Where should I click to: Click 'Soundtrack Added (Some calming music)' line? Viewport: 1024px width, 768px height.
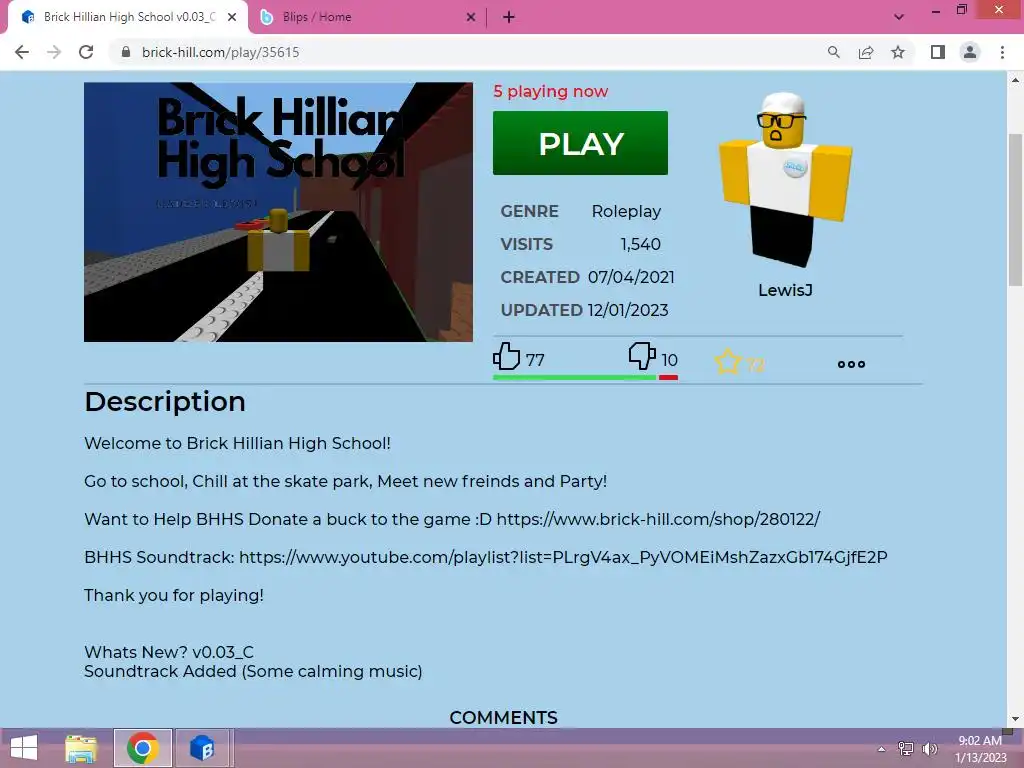253,671
